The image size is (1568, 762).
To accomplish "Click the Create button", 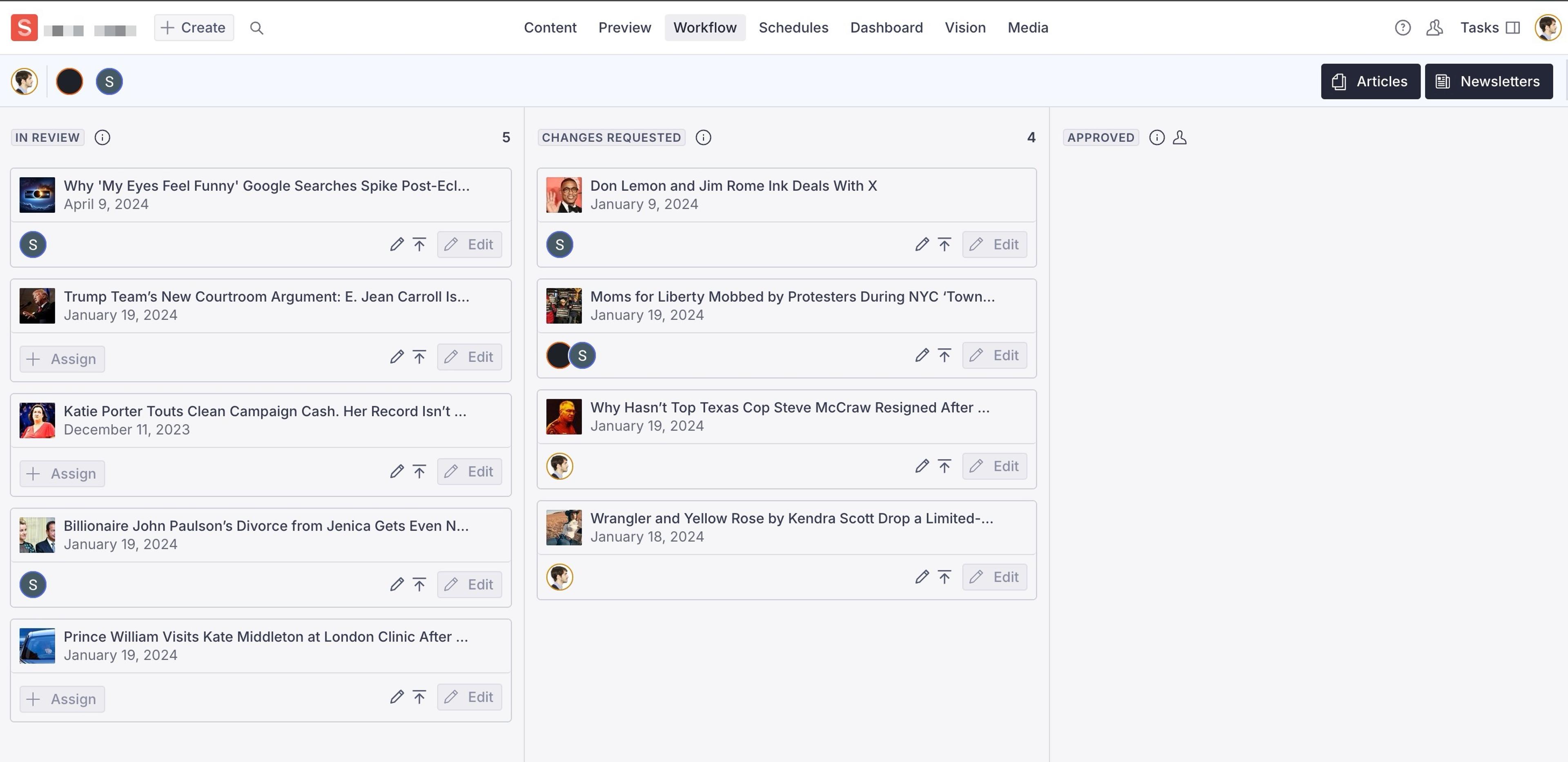I will [194, 28].
